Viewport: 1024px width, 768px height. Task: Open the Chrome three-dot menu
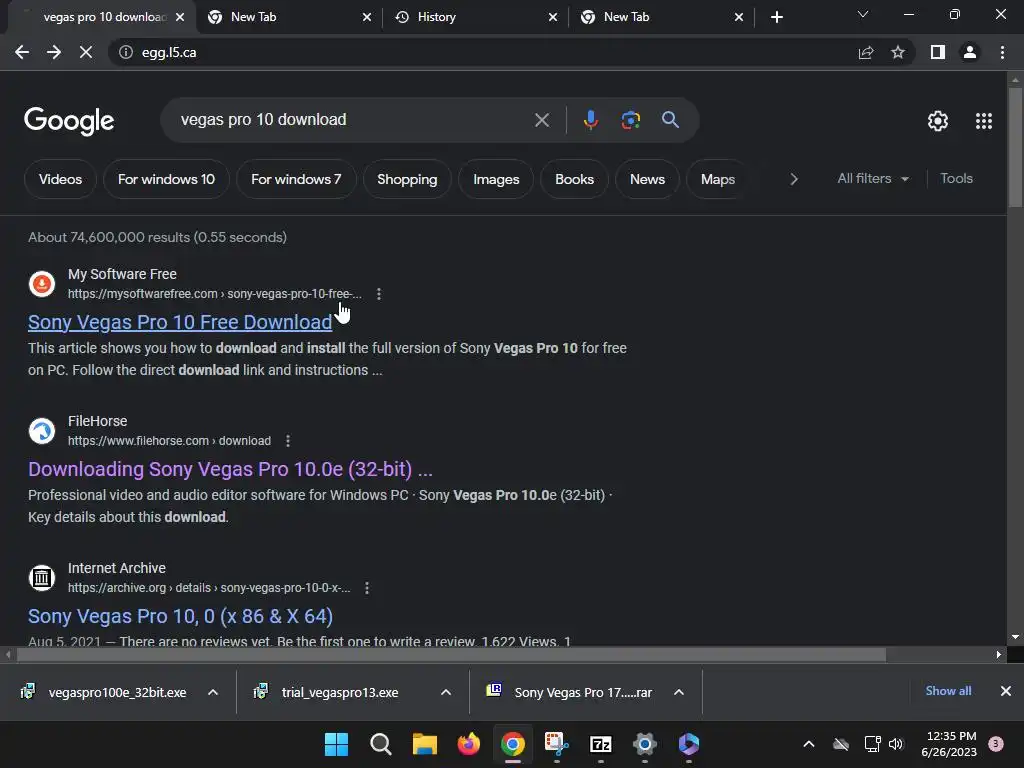(1002, 52)
